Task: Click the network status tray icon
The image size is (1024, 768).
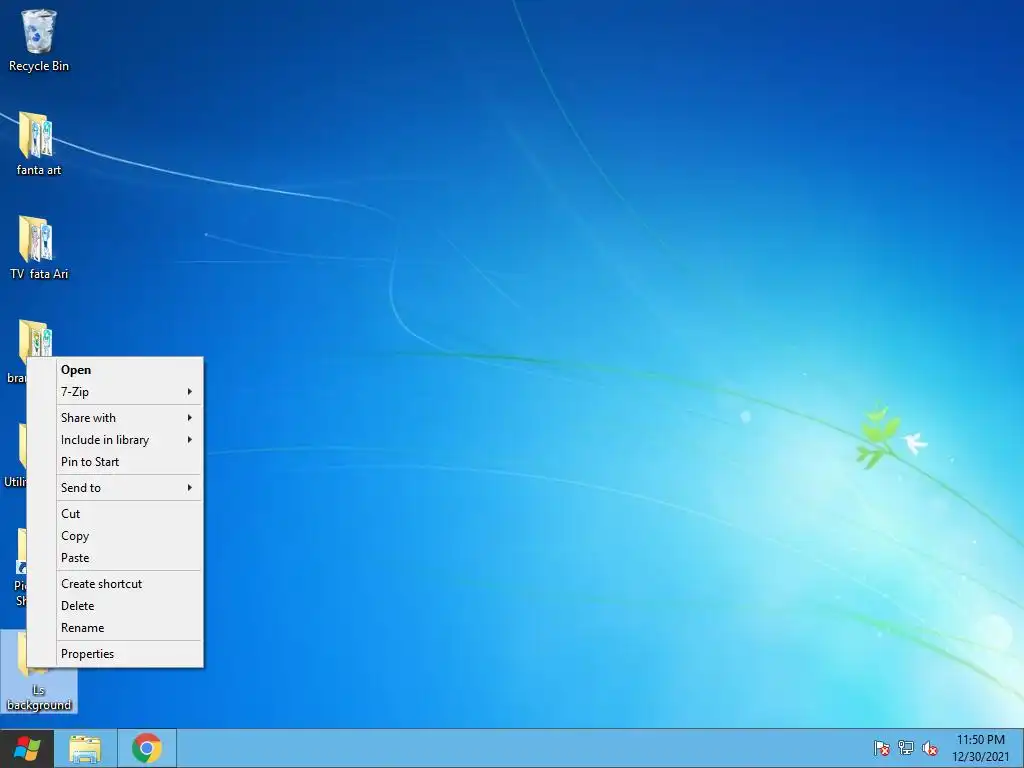Action: (x=906, y=748)
